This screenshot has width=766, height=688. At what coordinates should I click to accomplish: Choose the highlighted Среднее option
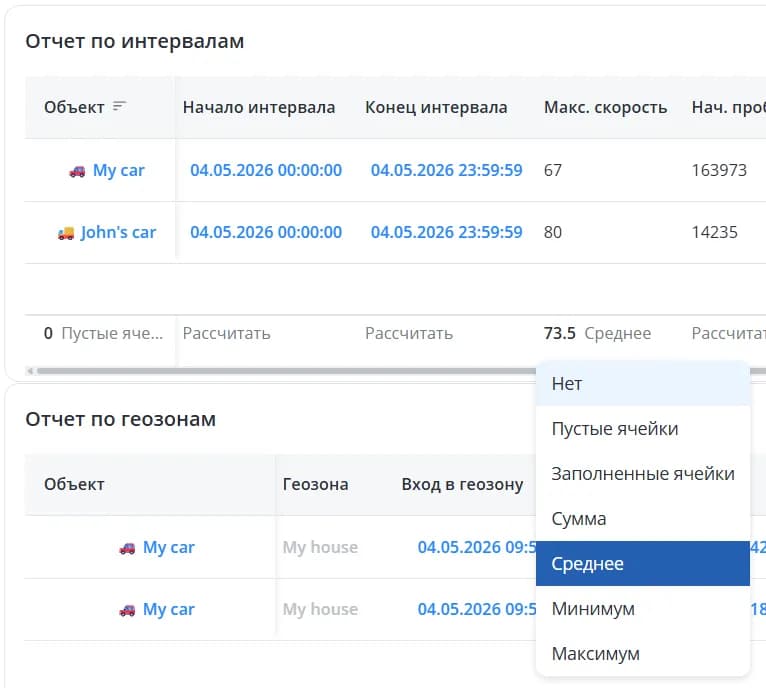[642, 563]
